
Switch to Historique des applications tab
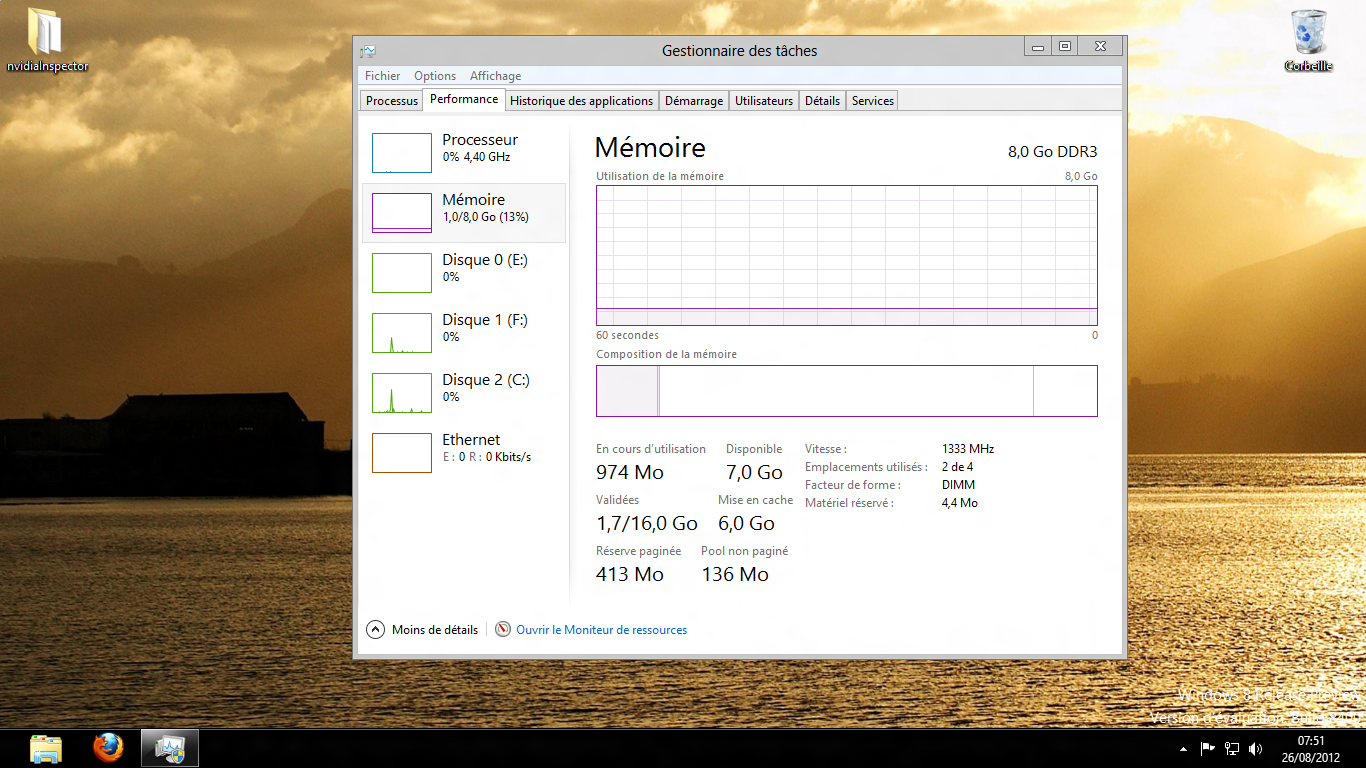click(581, 101)
